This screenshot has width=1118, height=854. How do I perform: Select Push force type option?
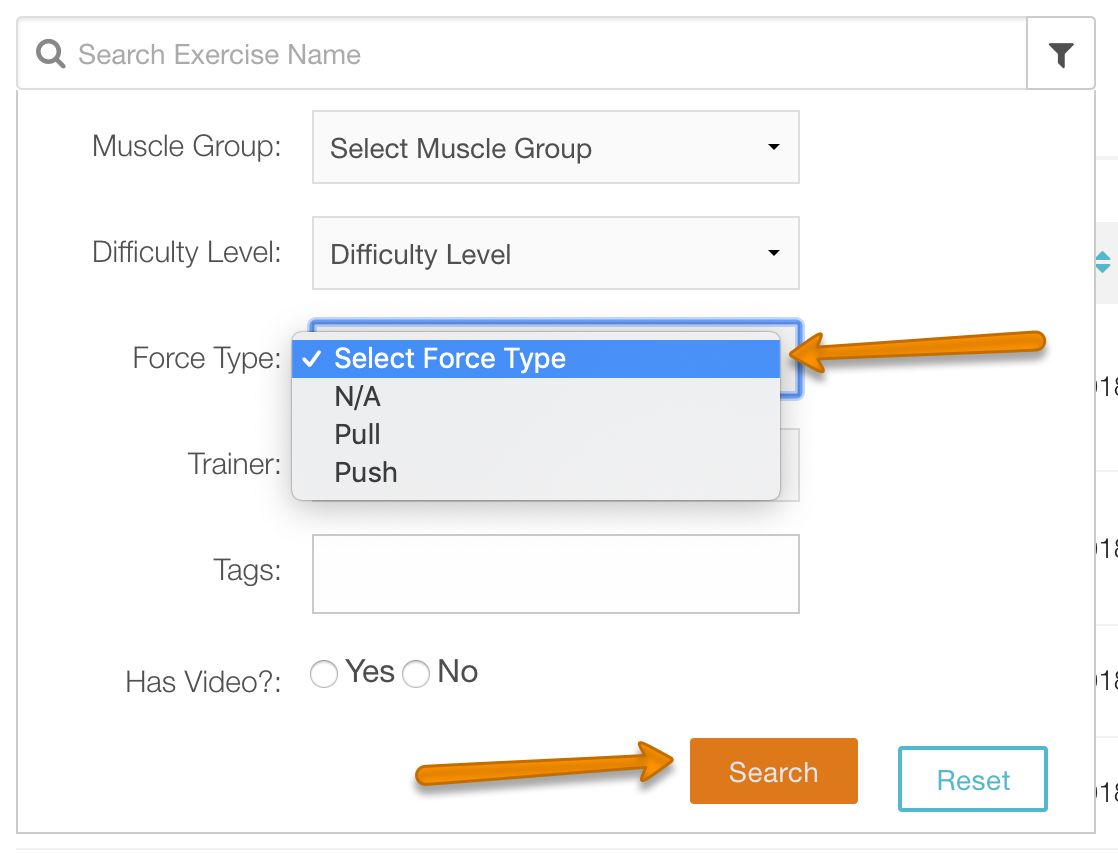click(x=536, y=472)
